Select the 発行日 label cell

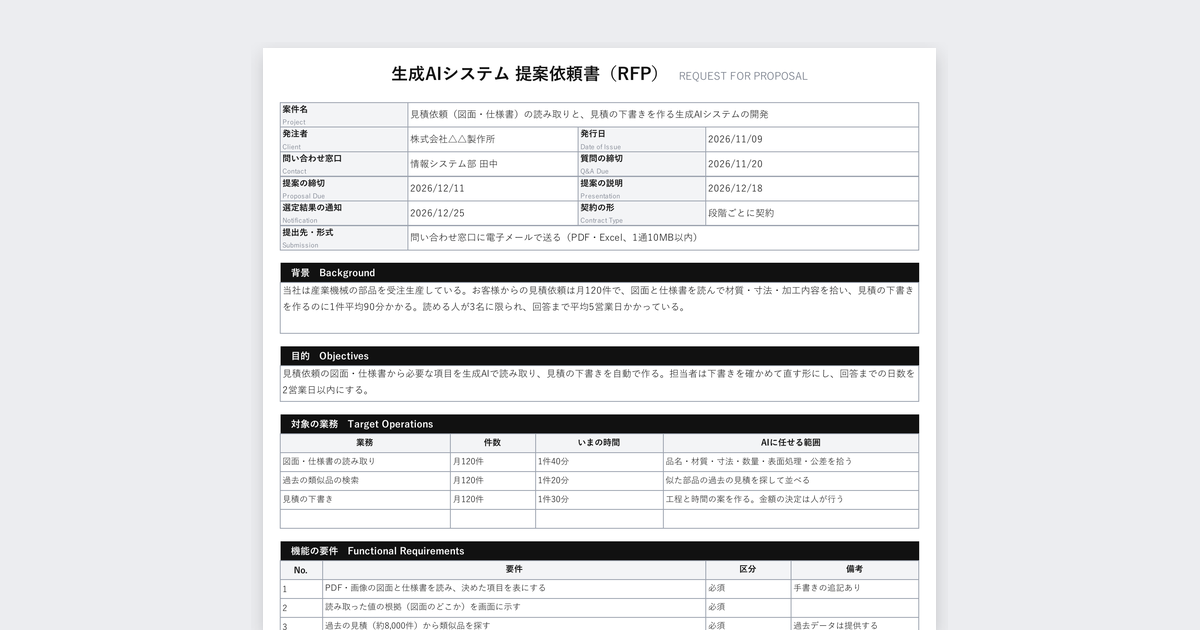(642, 139)
